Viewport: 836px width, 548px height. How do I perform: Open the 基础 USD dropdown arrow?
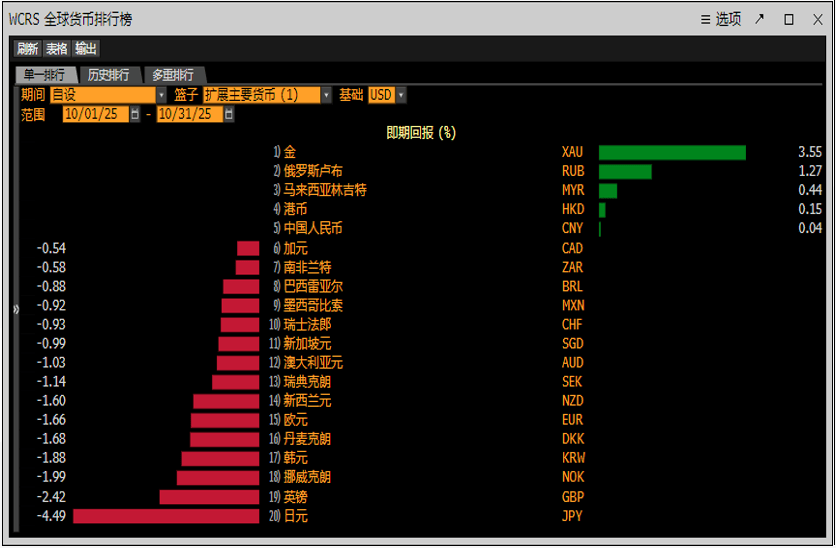[401, 95]
